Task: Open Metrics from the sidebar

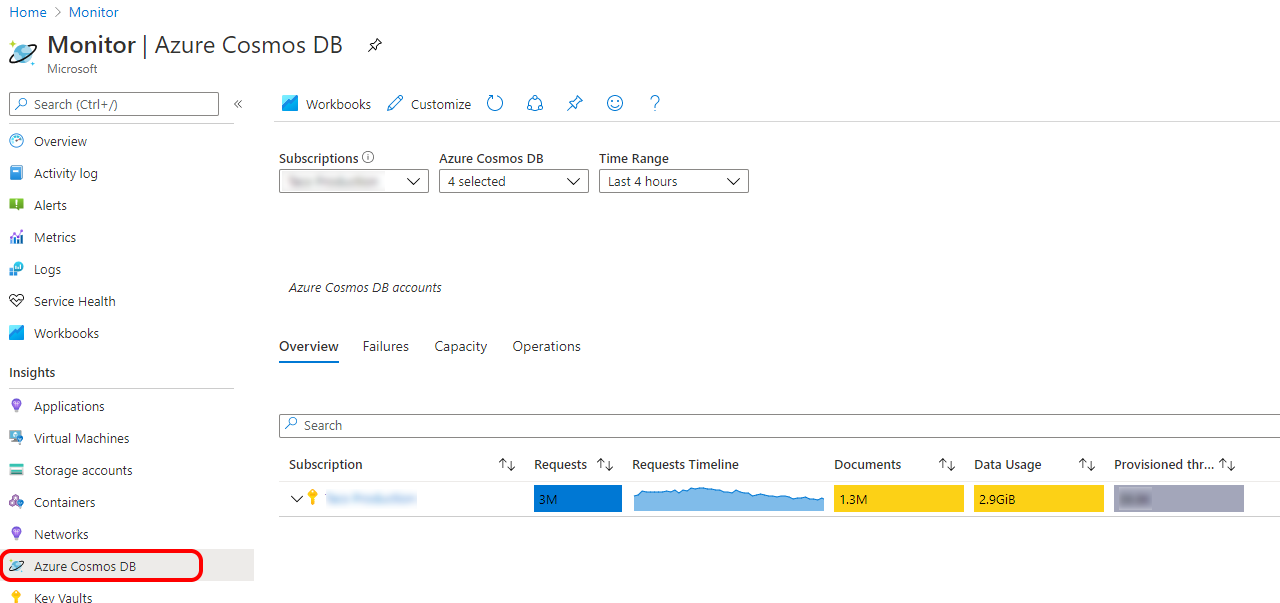Action: 56,237
